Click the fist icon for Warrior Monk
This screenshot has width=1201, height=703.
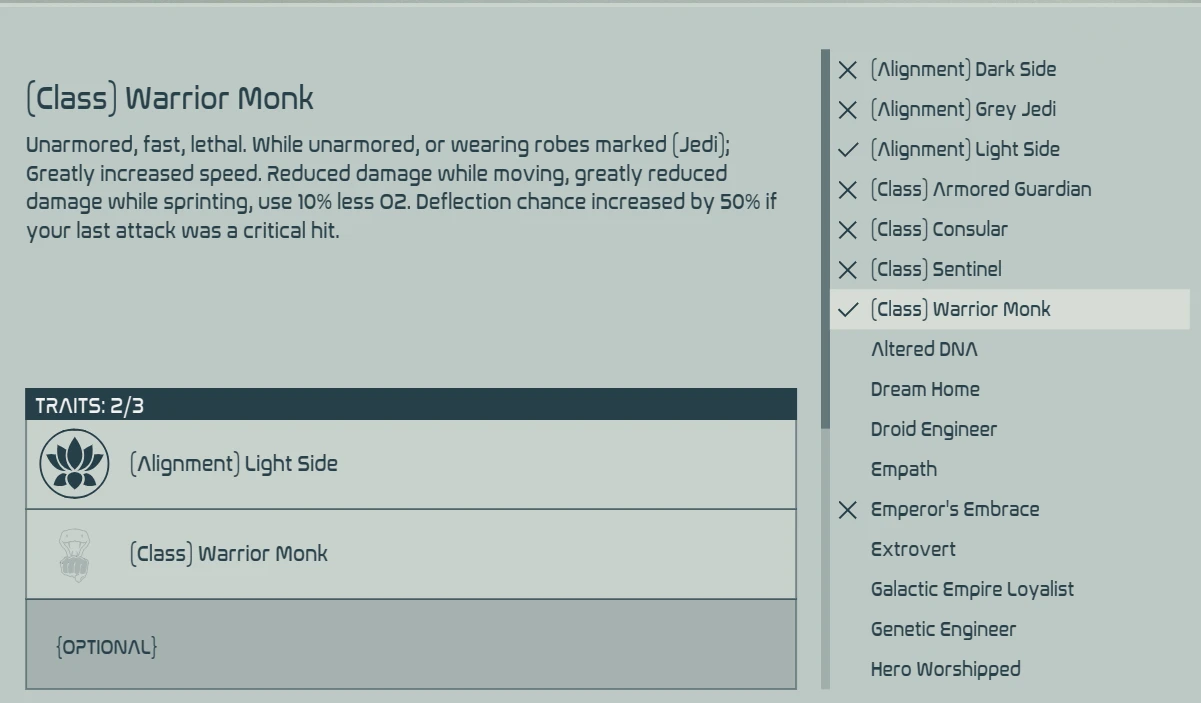(x=74, y=554)
